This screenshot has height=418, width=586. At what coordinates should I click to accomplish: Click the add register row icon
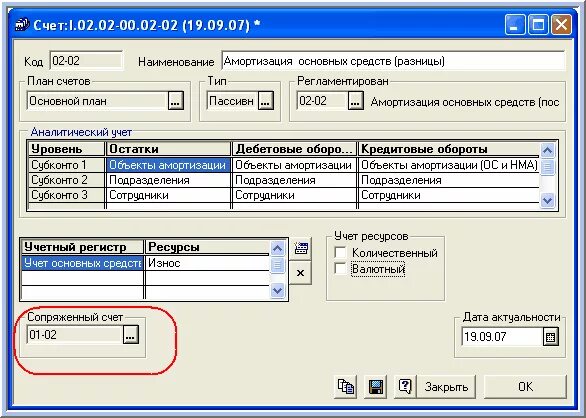point(300,248)
